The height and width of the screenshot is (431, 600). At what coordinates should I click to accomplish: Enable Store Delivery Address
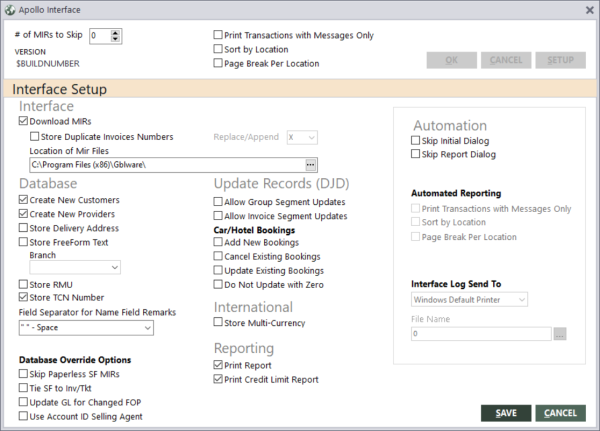coord(23,228)
